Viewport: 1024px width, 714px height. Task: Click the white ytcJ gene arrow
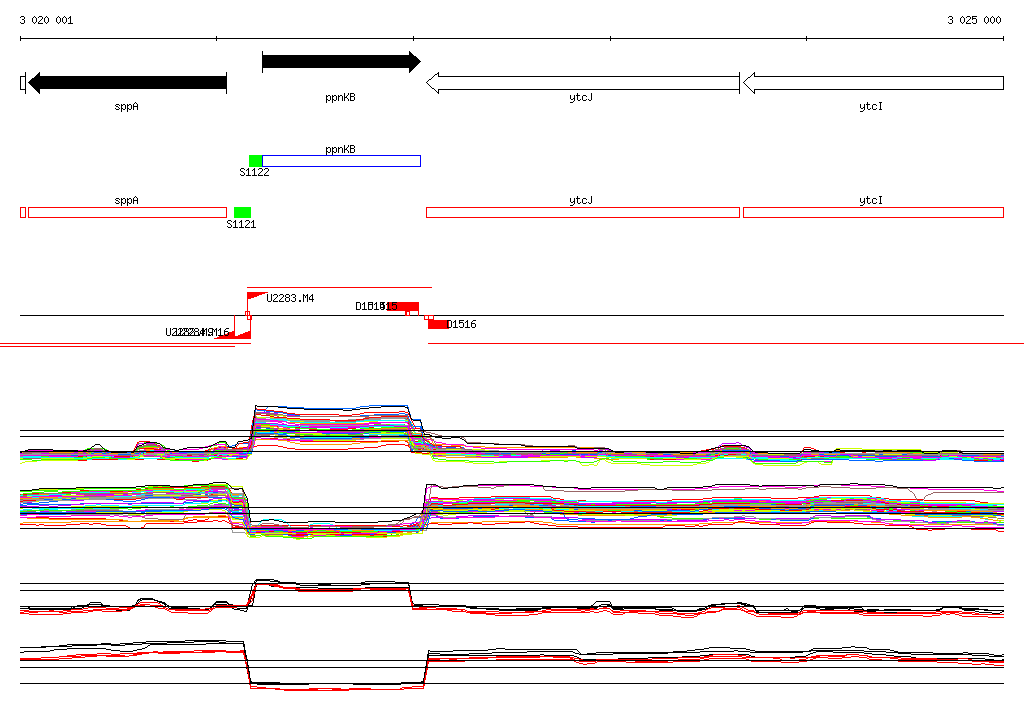click(583, 83)
